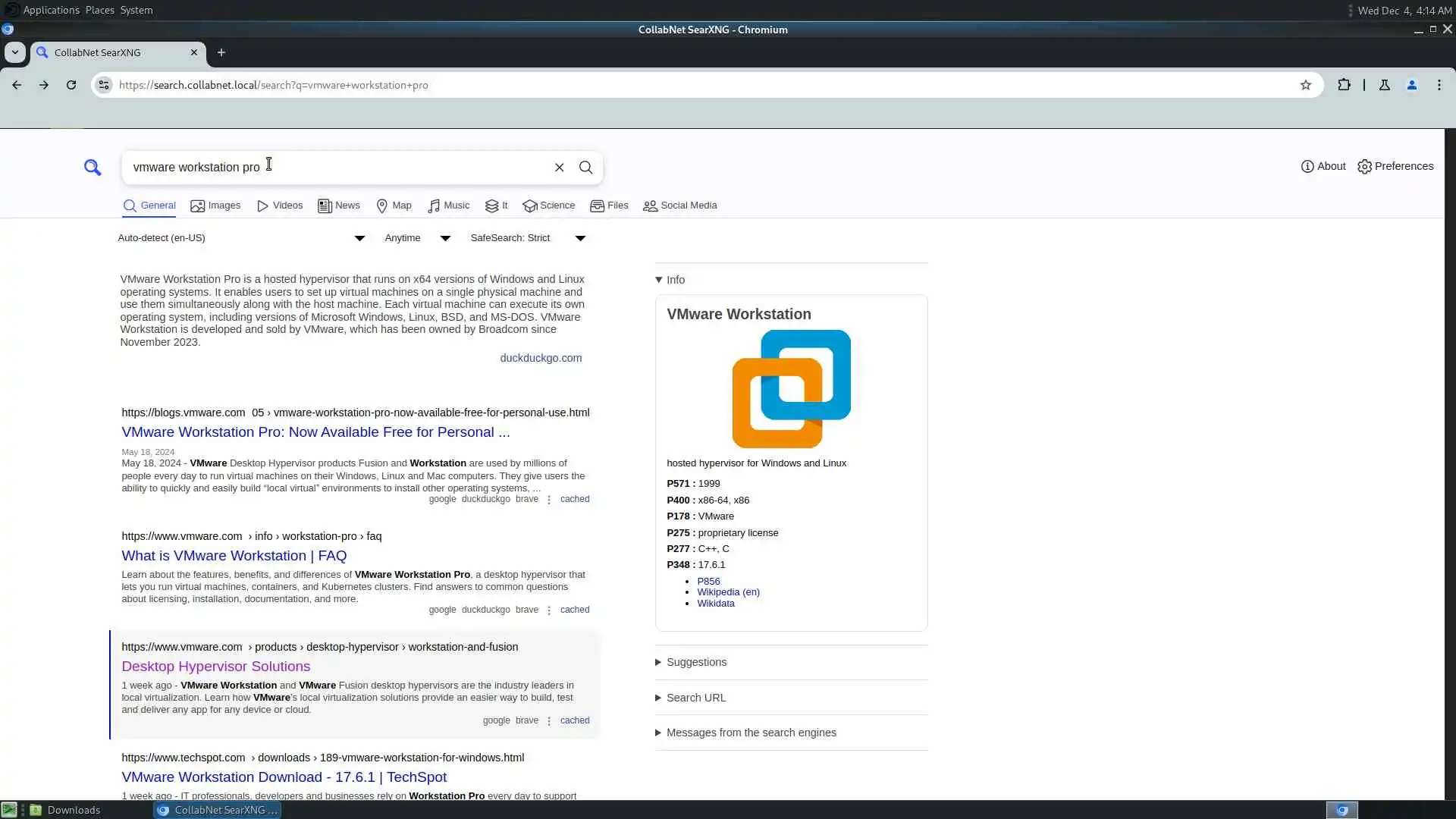This screenshot has height=819, width=1456.
Task: Open the What is VMware Workstation FAQ result
Action: coord(234,556)
